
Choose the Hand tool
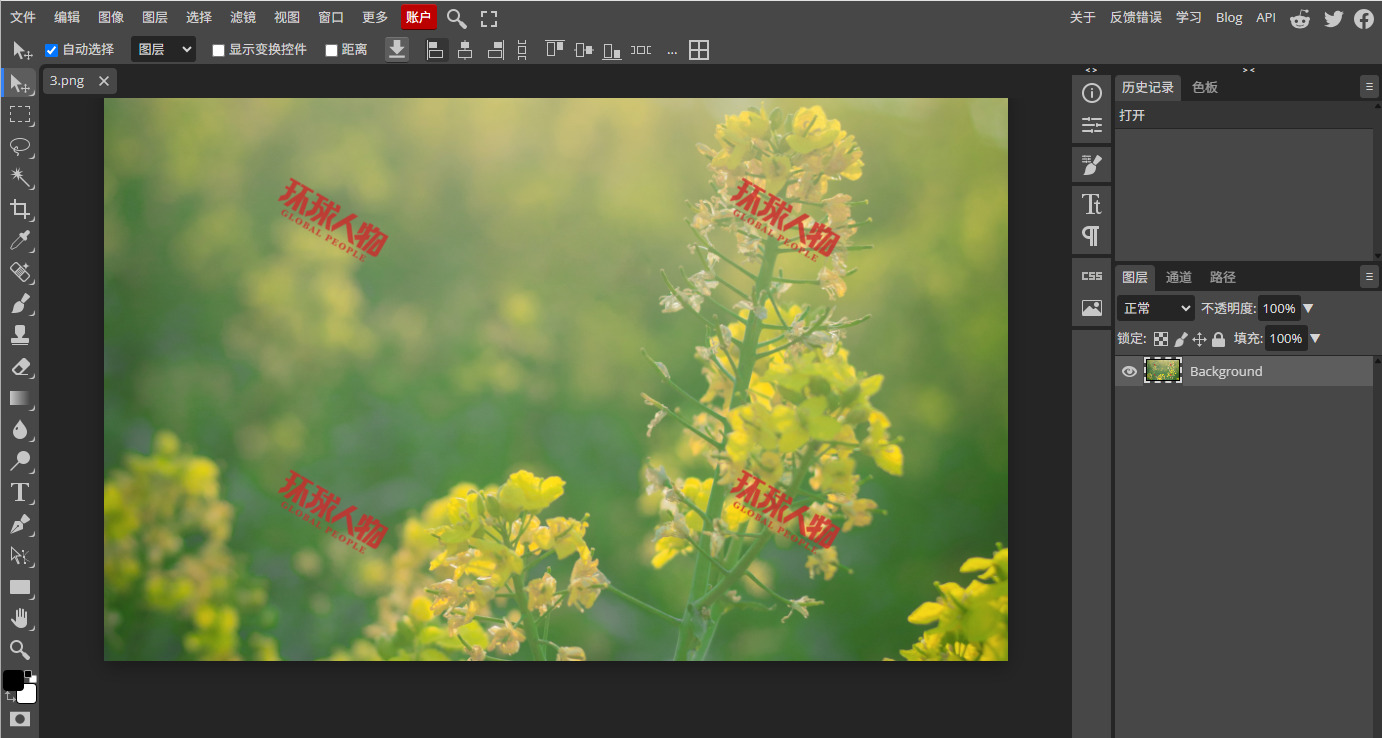20,618
